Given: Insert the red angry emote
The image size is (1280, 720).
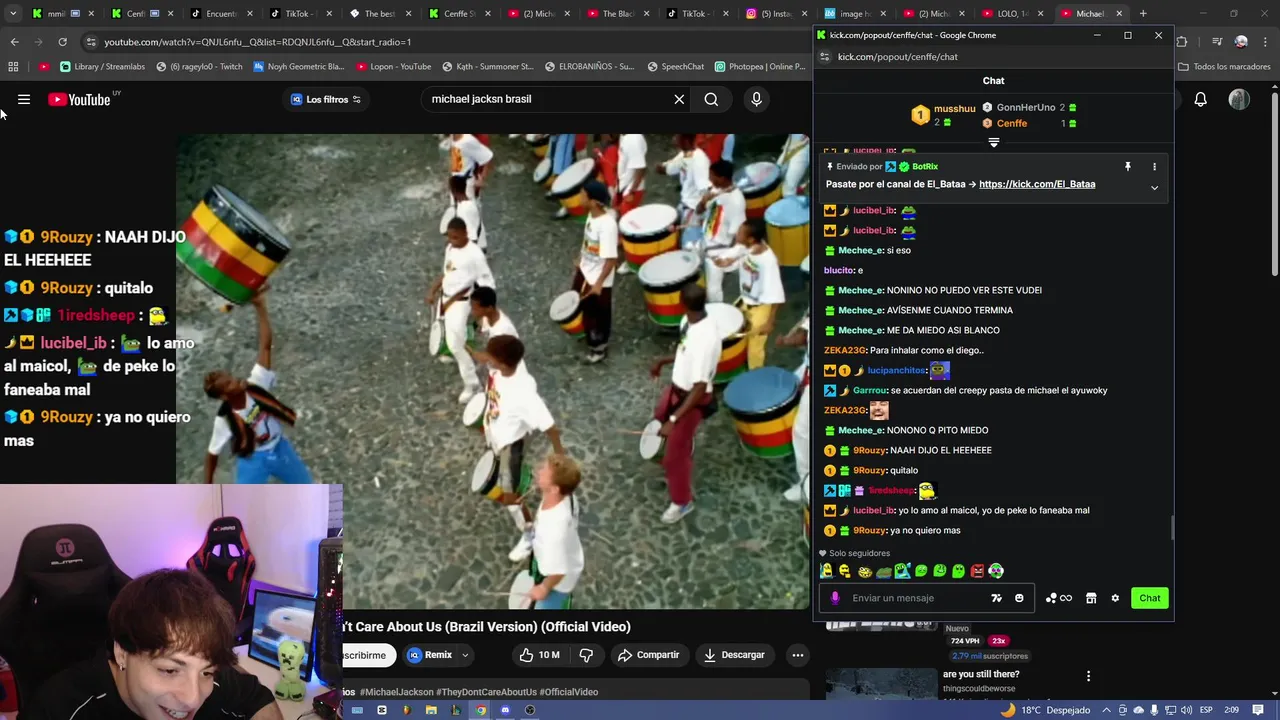Looking at the screenshot, I should click(x=977, y=571).
